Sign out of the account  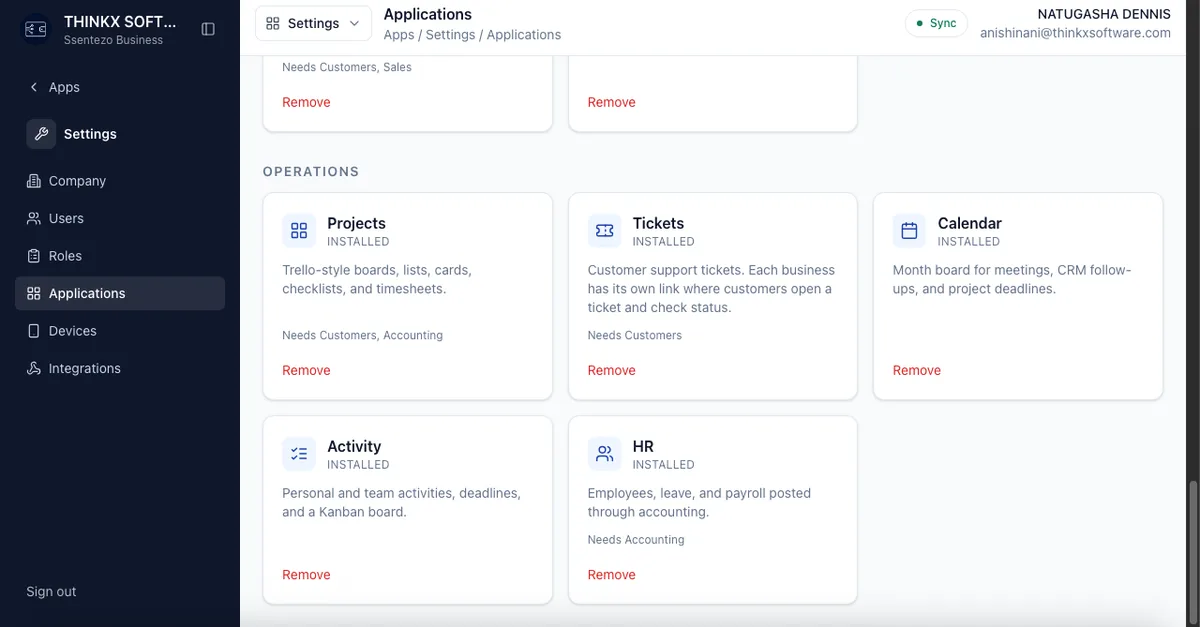coord(51,591)
